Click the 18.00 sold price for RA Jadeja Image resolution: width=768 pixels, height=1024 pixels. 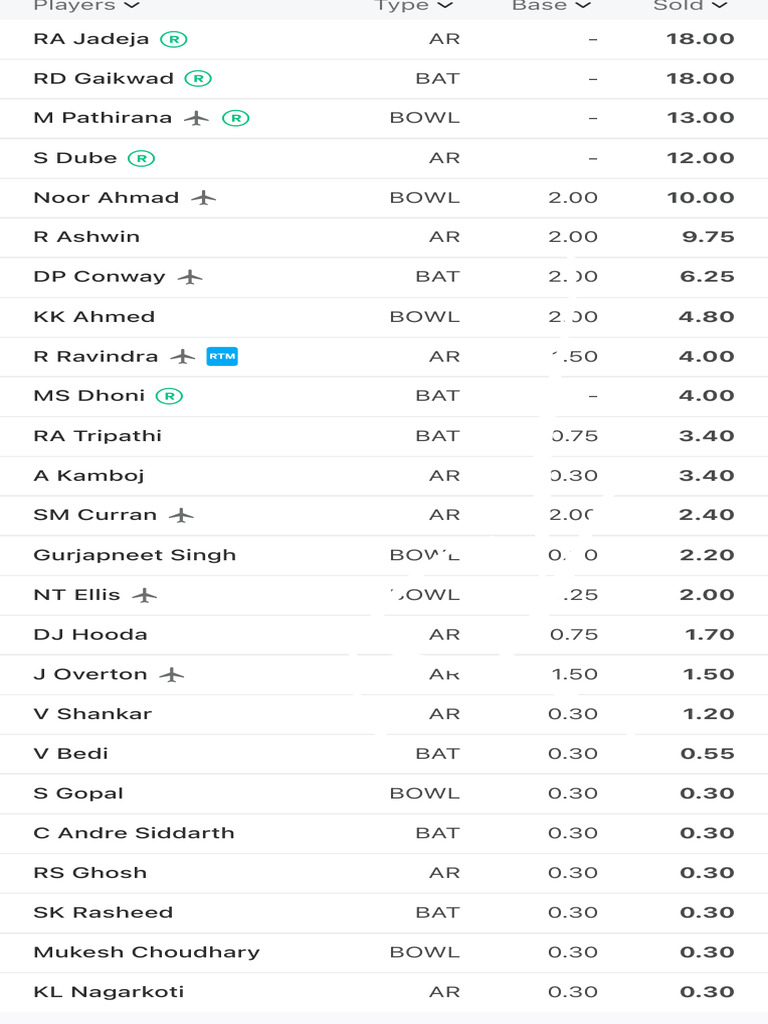[x=700, y=39]
